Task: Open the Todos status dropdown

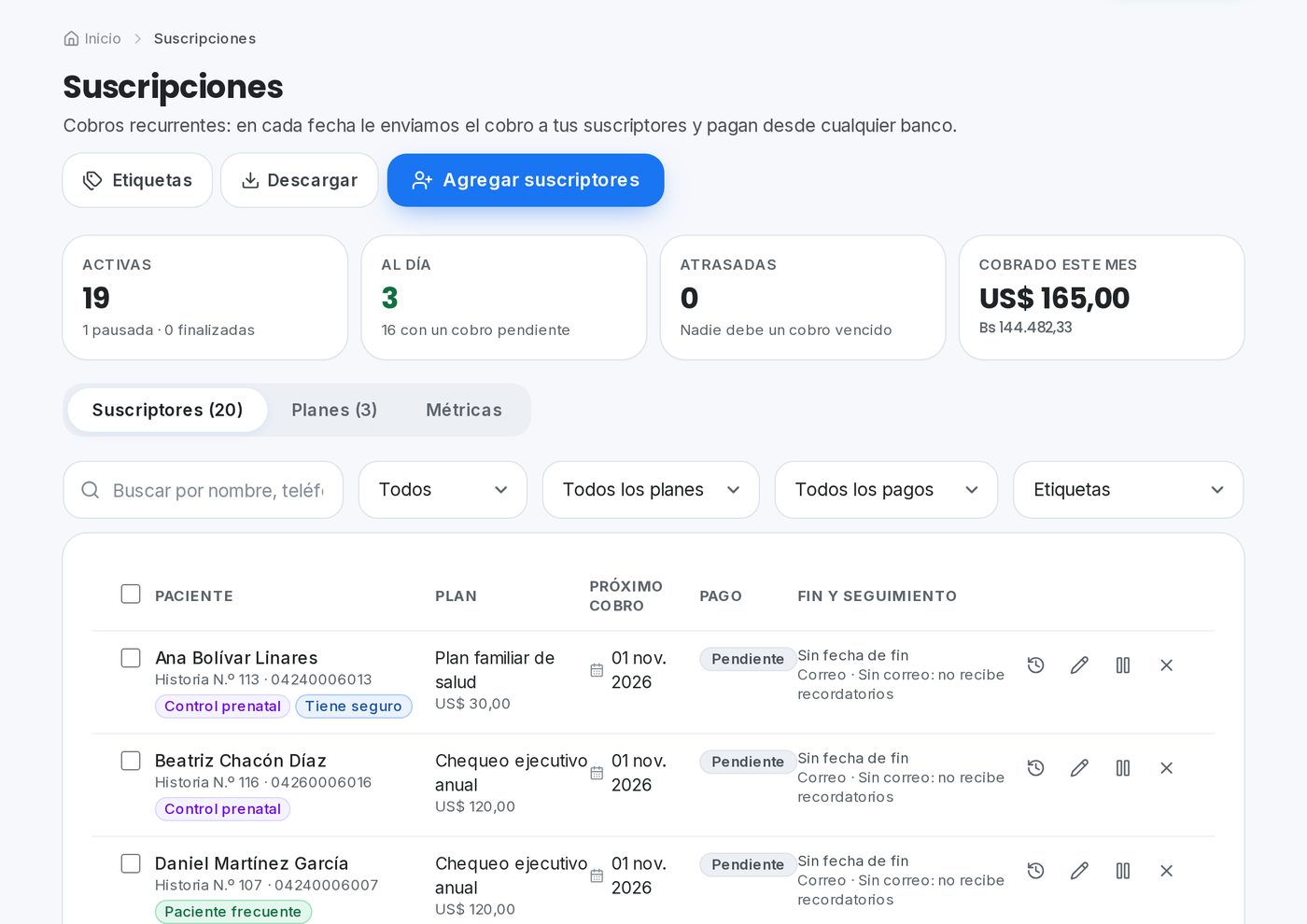Action: pos(443,490)
